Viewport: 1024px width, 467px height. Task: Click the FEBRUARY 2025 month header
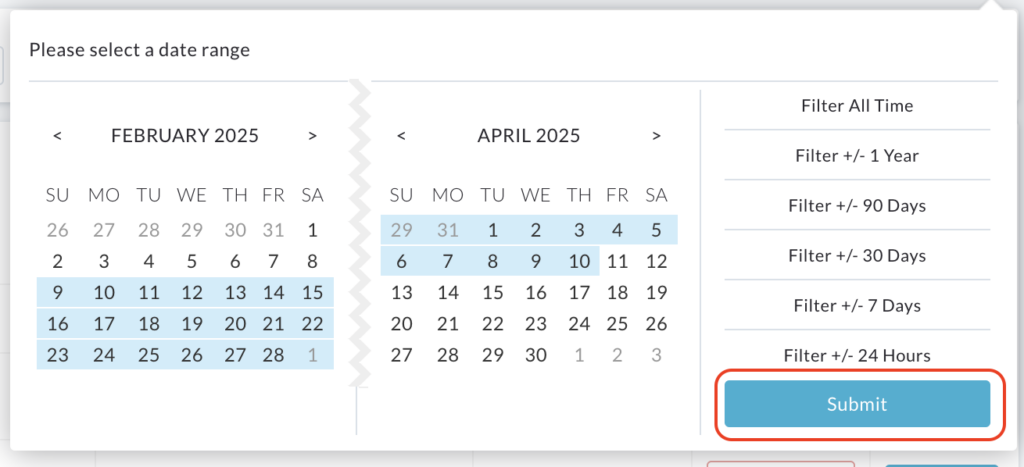click(x=185, y=136)
